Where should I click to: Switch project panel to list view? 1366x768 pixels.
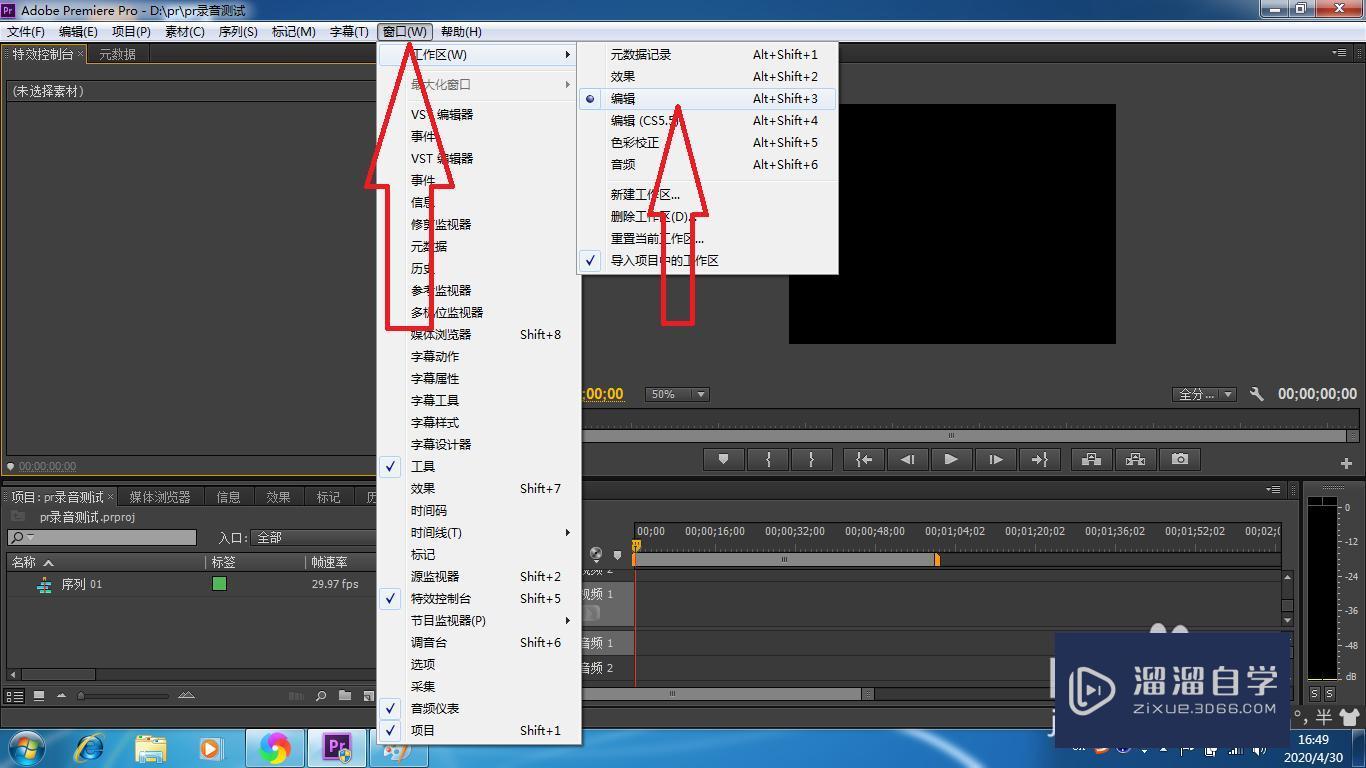point(16,695)
